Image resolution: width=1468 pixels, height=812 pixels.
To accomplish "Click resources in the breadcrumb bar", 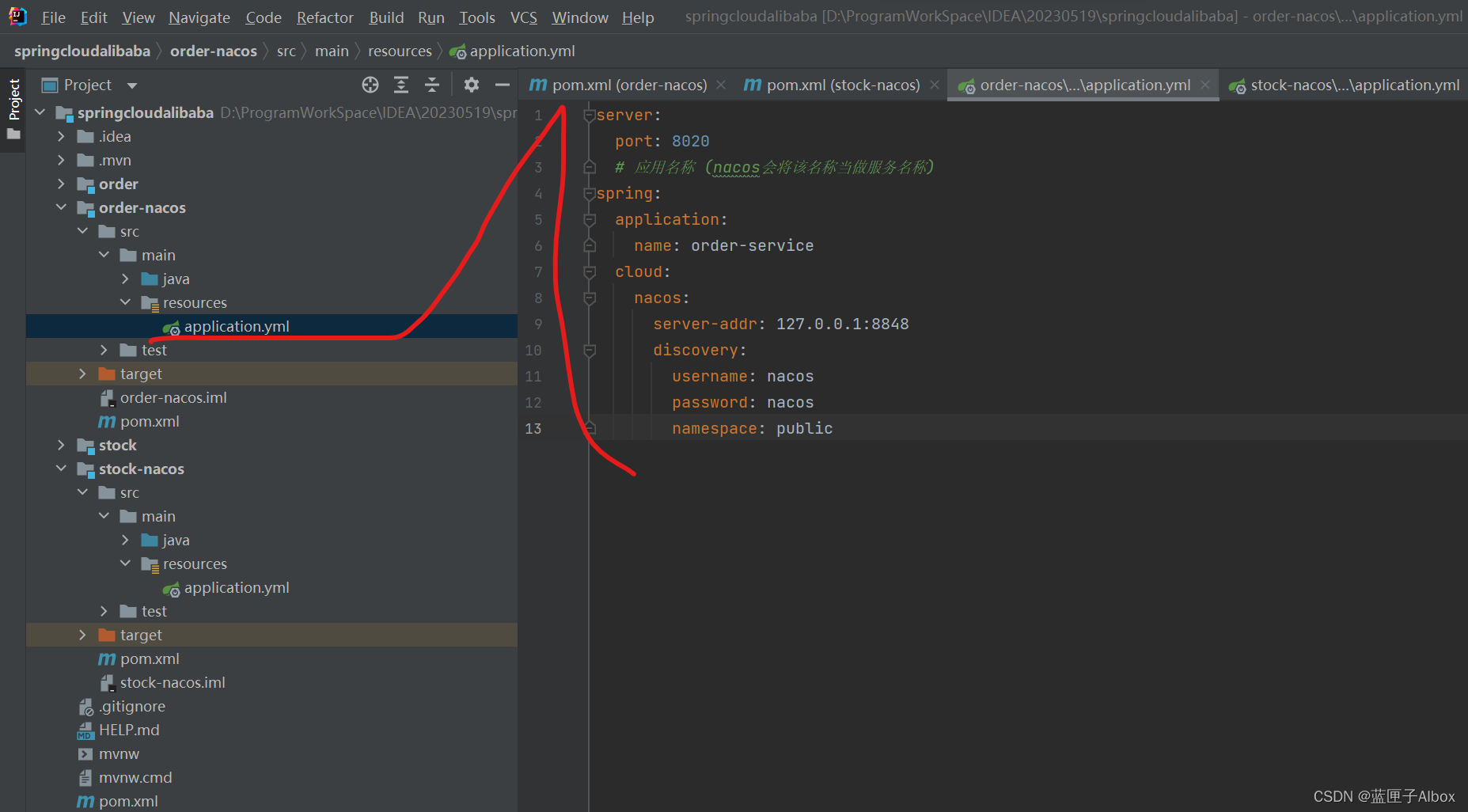I will tap(400, 51).
